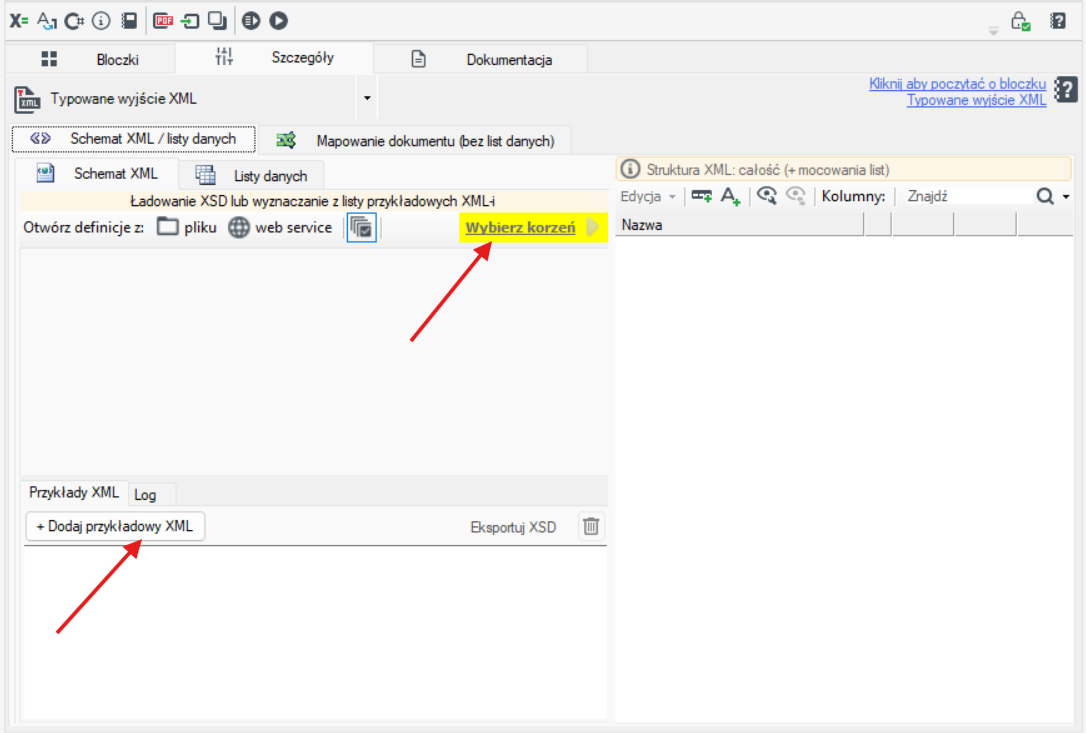1086x733 pixels.
Task: Delete example XML with the trash icon
Action: click(591, 527)
